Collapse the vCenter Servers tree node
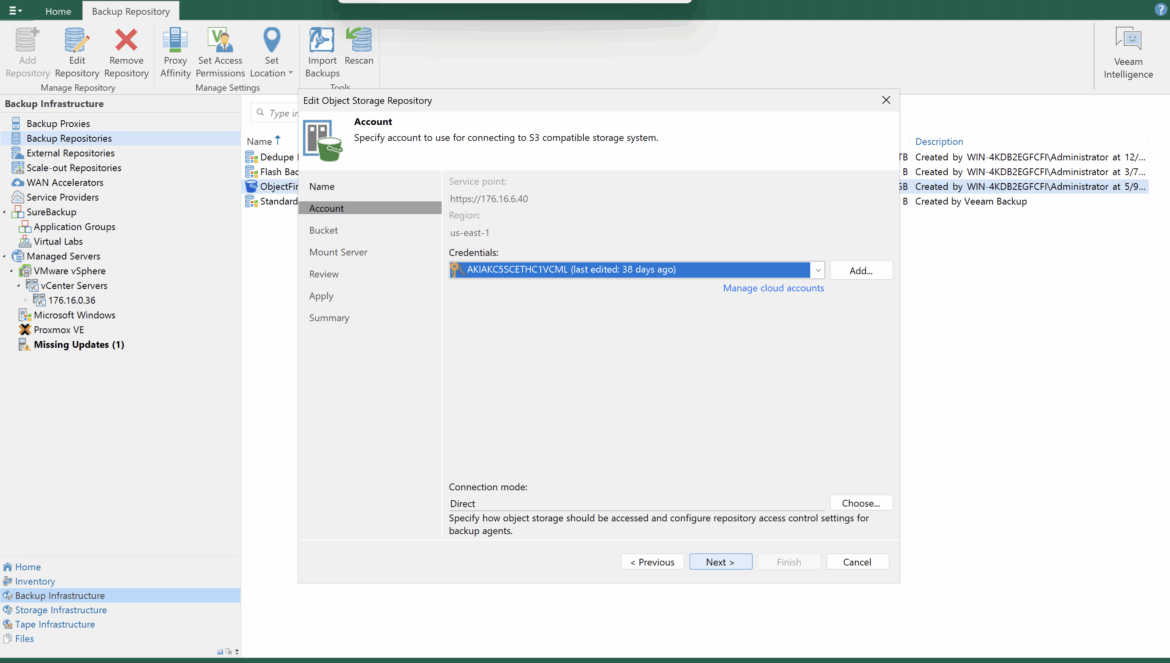This screenshot has height=663, width=1170. click(x=19, y=286)
